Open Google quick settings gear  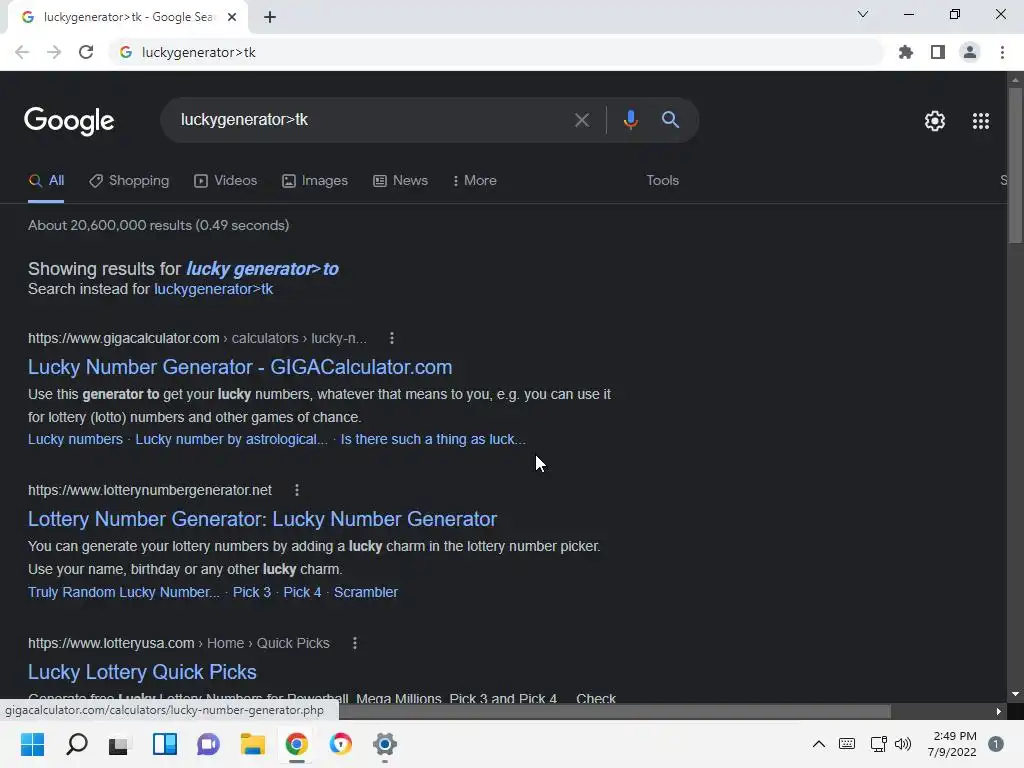coord(935,121)
